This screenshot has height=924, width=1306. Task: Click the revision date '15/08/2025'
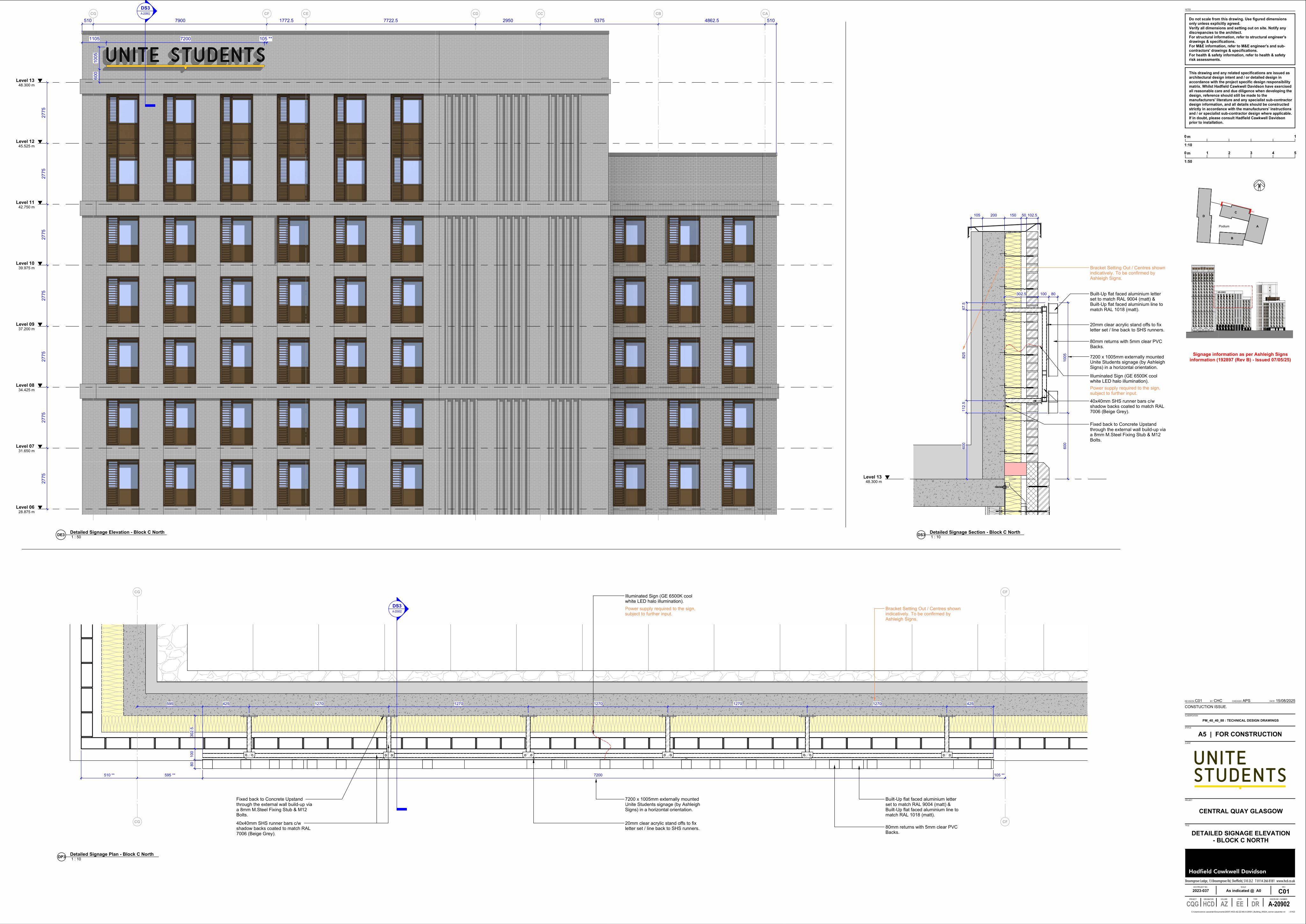pyautogui.click(x=1286, y=701)
